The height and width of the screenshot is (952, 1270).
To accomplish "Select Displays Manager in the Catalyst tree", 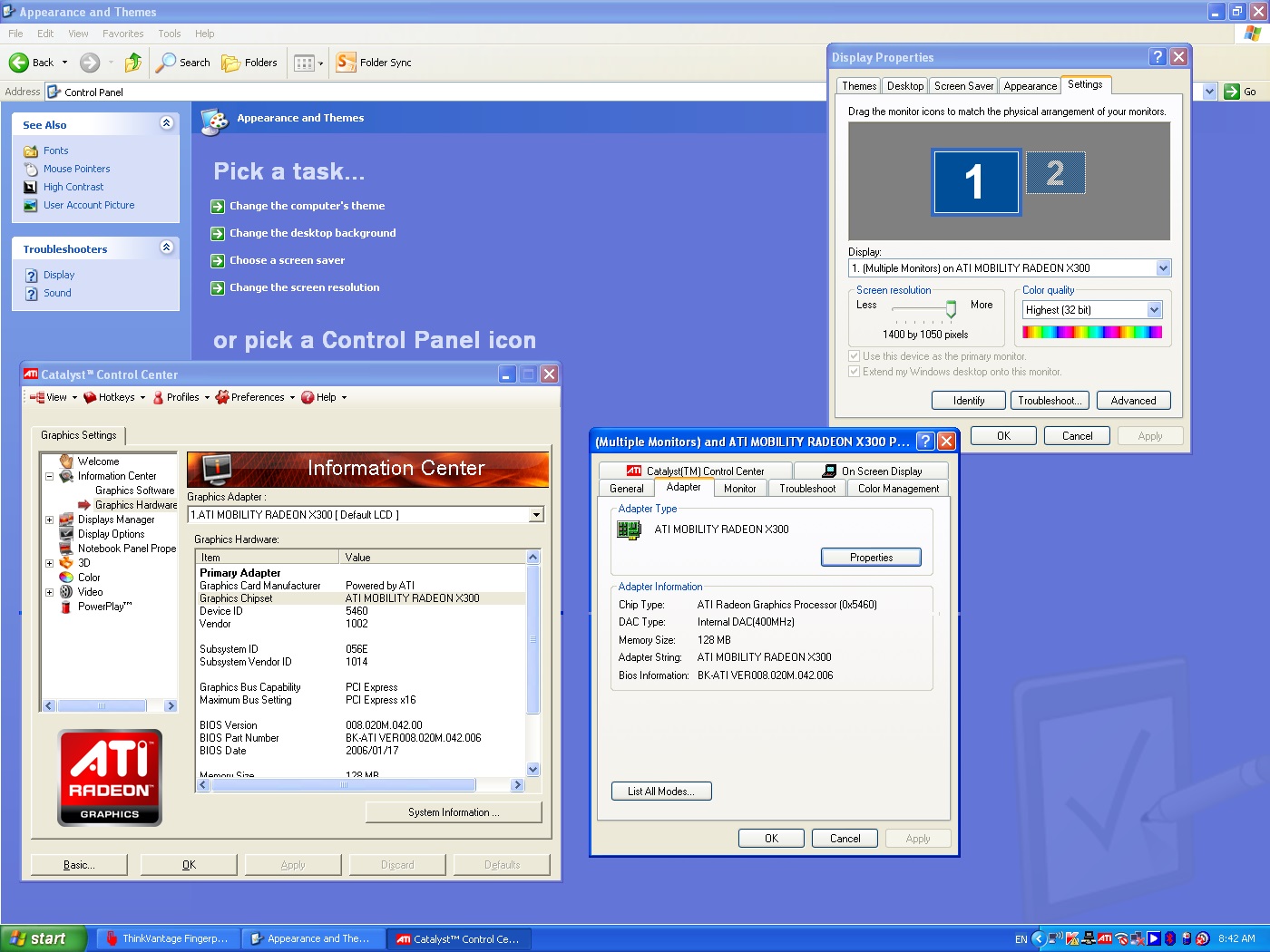I will pos(116,520).
